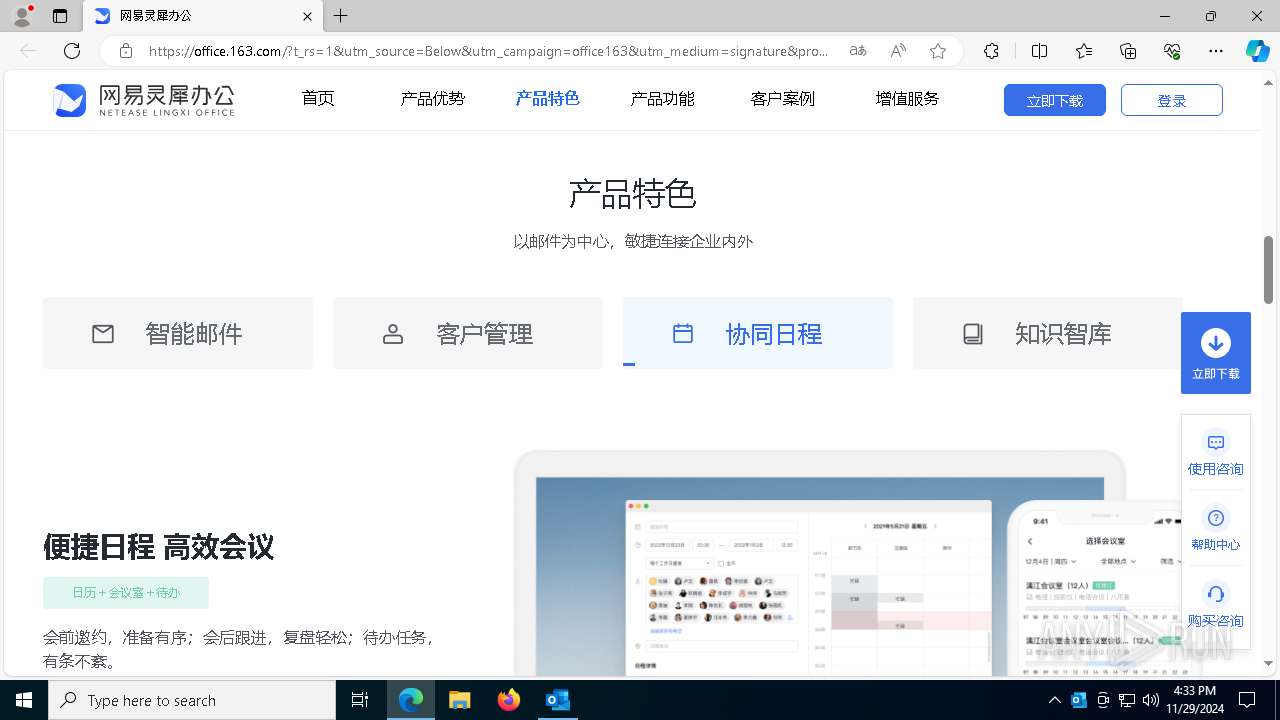The width and height of the screenshot is (1280, 720).
Task: View site information lock icon
Action: tap(126, 51)
